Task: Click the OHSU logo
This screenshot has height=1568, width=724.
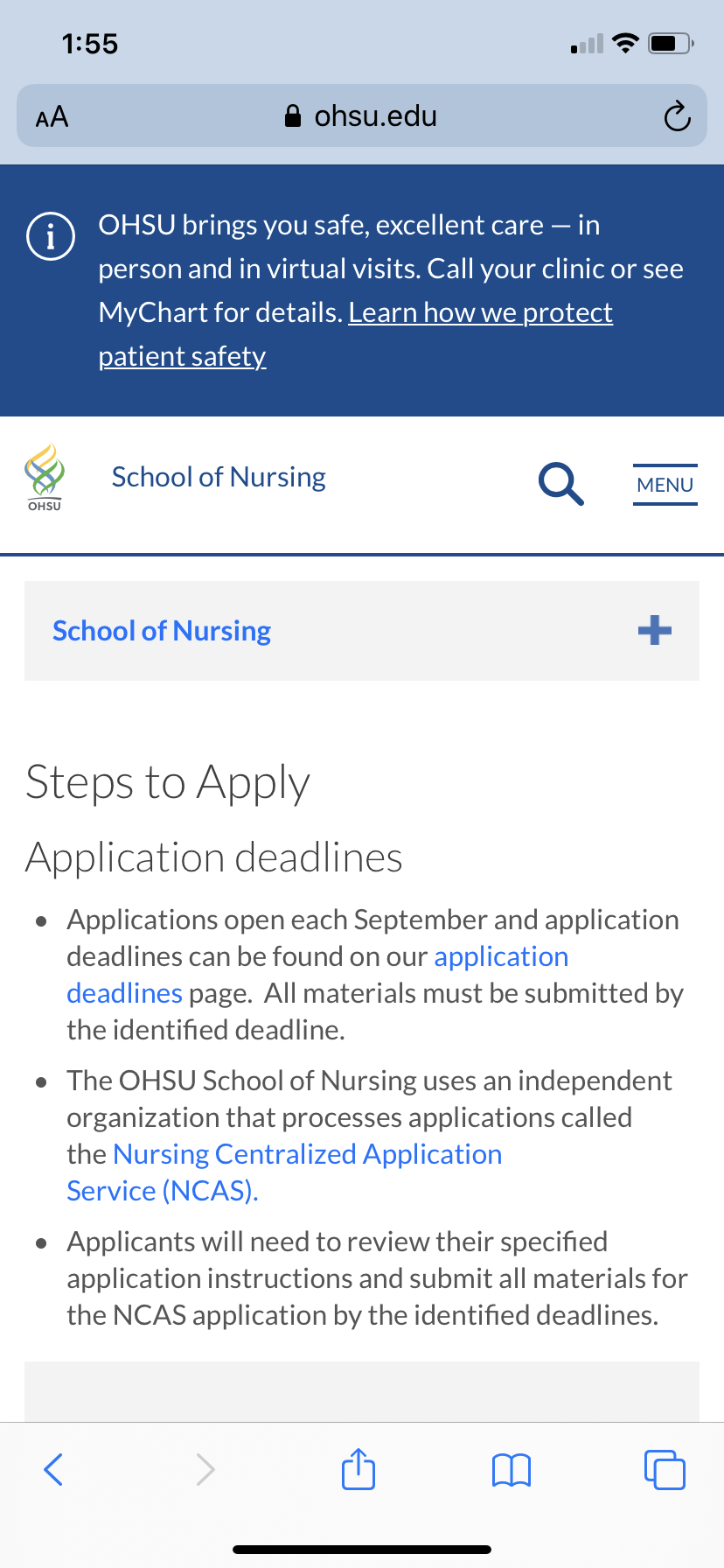Action: [x=45, y=477]
